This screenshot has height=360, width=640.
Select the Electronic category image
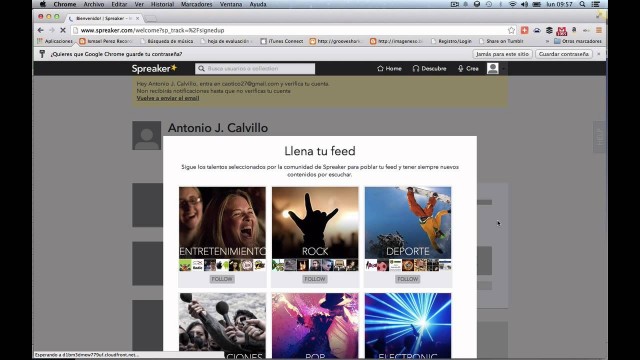point(408,326)
